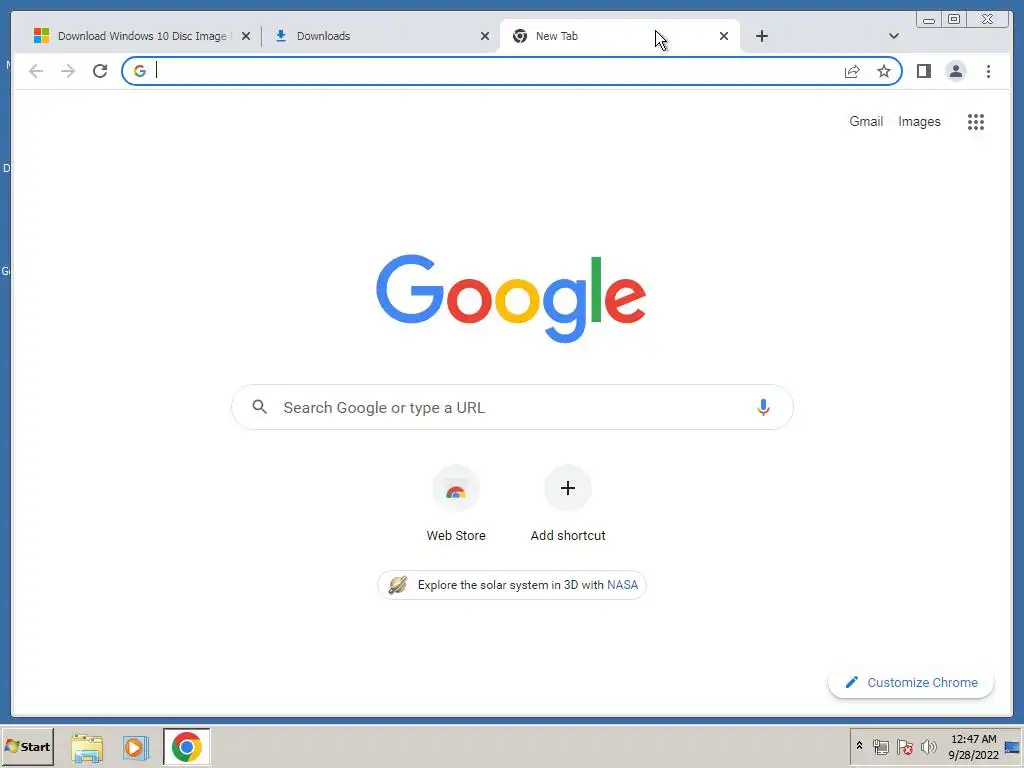Open Explore the solar system NASA link

(512, 584)
